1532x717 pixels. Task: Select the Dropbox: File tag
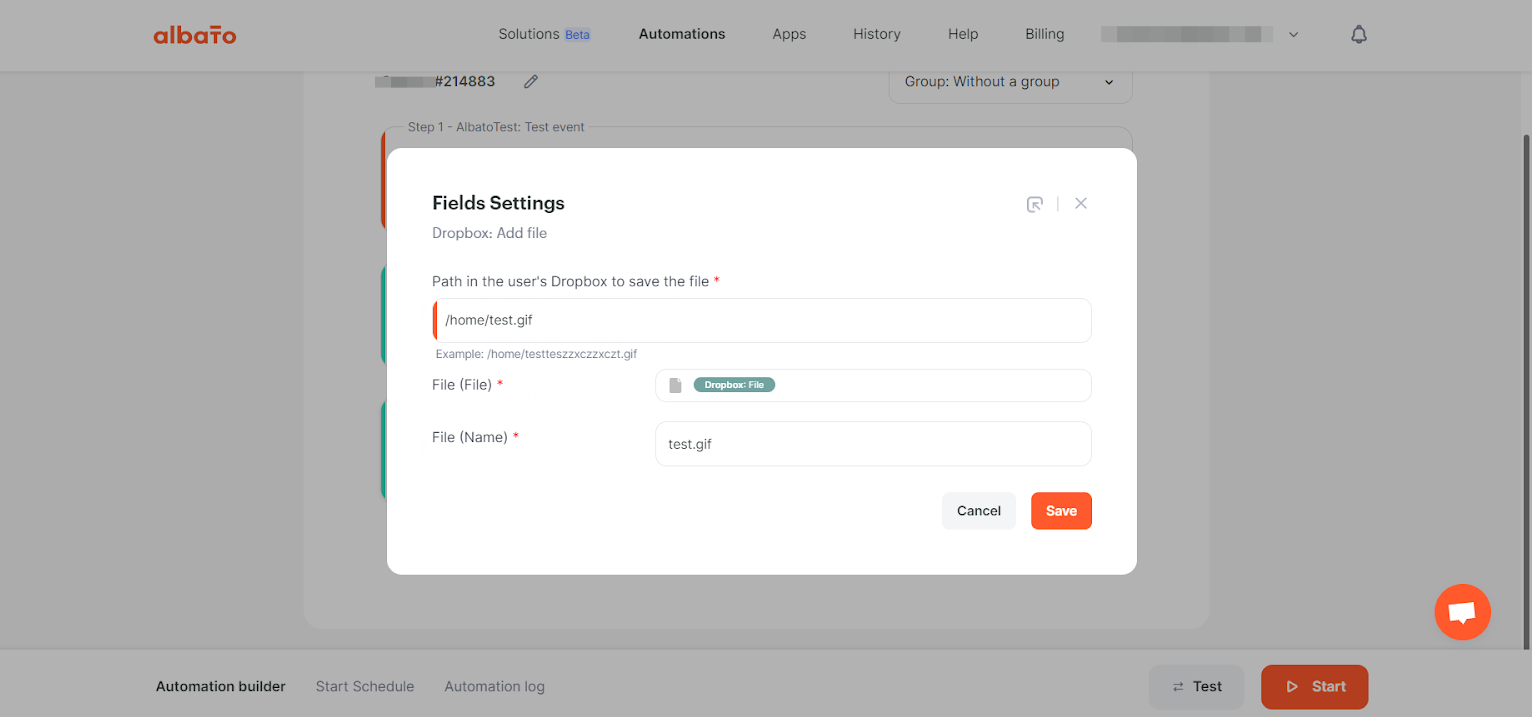click(x=734, y=385)
